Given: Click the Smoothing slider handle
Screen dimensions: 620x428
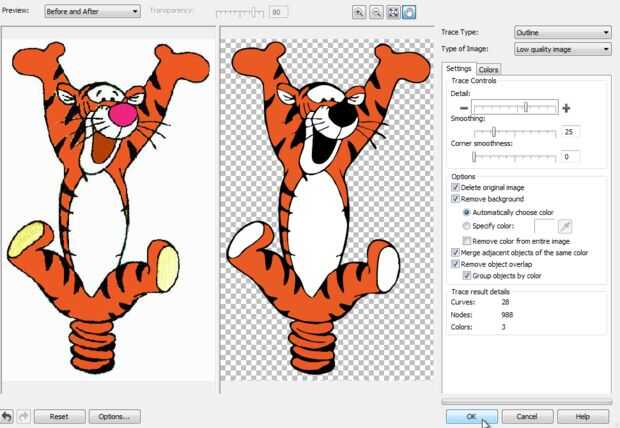Looking at the screenshot, I should click(x=493, y=132).
